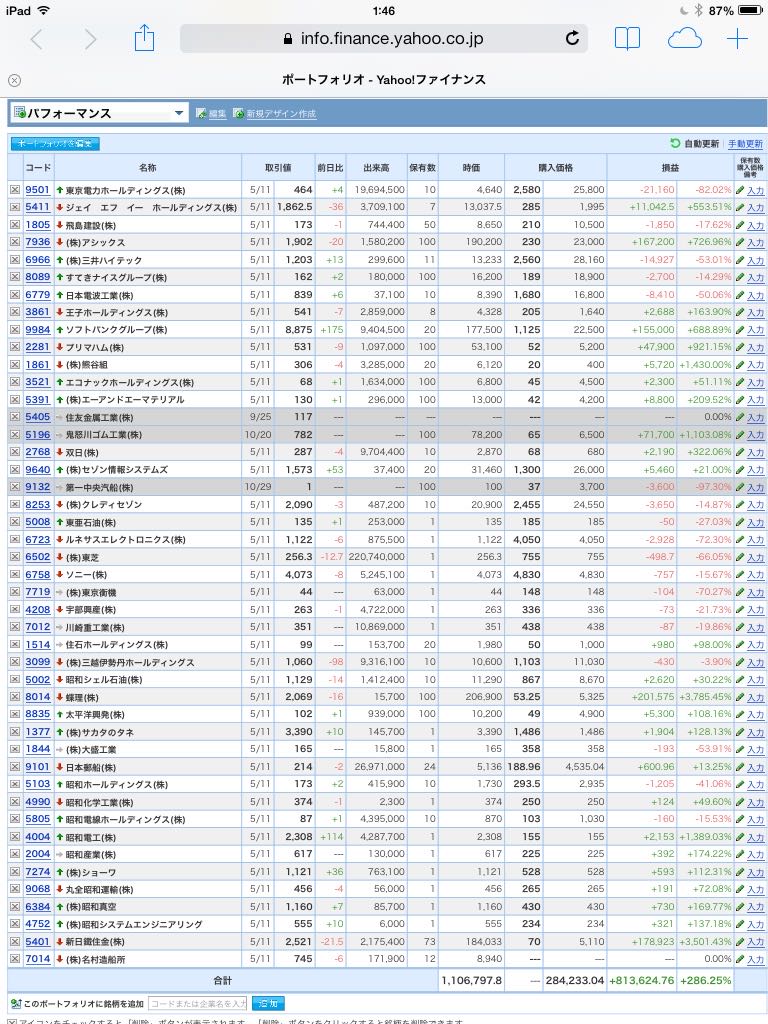Check the delete box for (株)アシックス row
Image resolution: width=768 pixels, height=1024 pixels.
[x=14, y=242]
